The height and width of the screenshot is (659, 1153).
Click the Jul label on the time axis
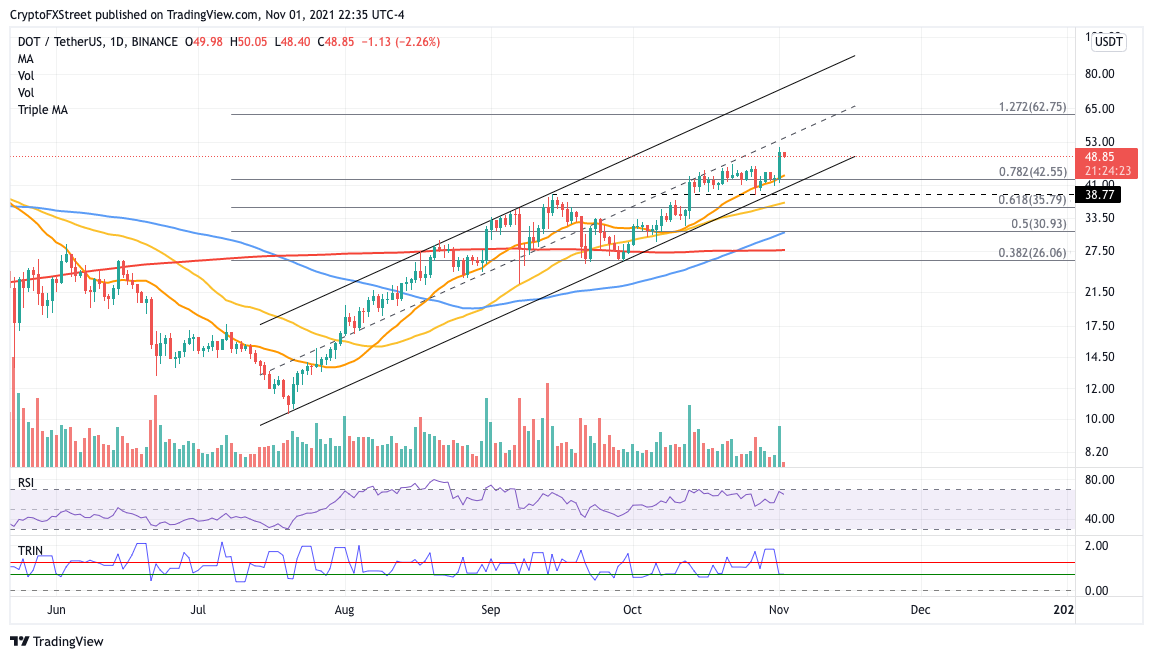tap(199, 610)
